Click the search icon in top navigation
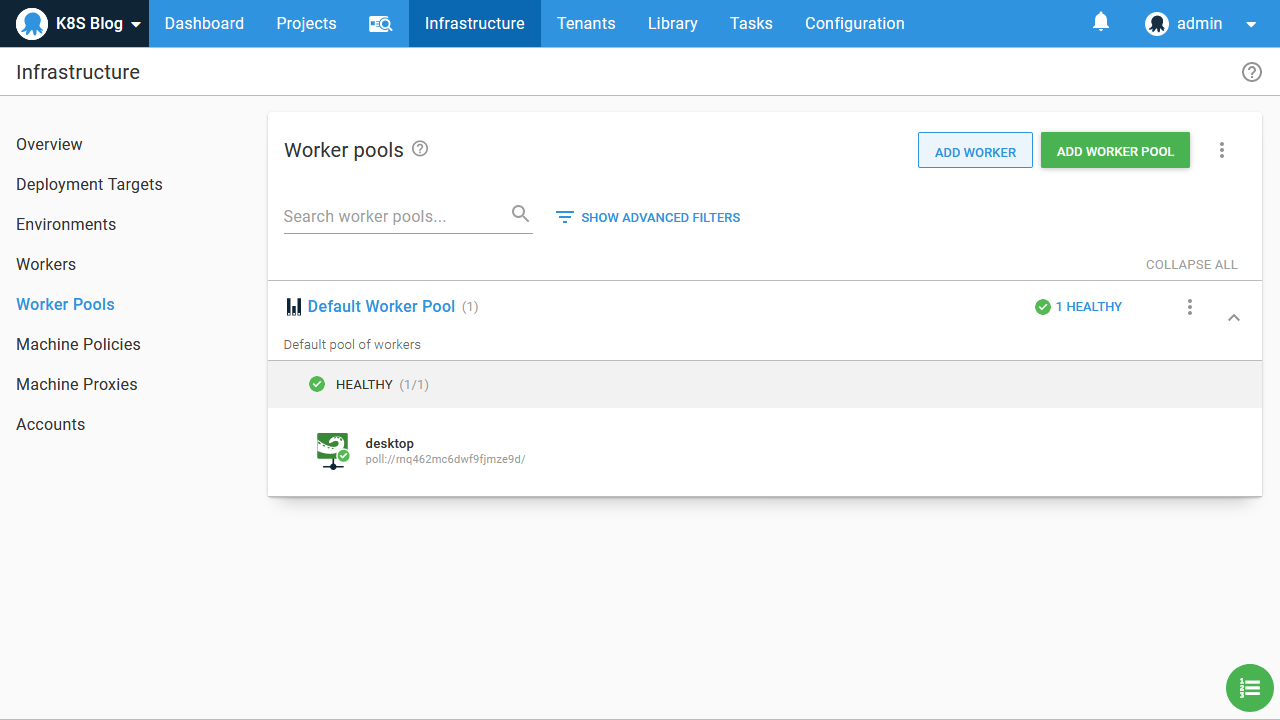This screenshot has height=720, width=1280. [380, 24]
